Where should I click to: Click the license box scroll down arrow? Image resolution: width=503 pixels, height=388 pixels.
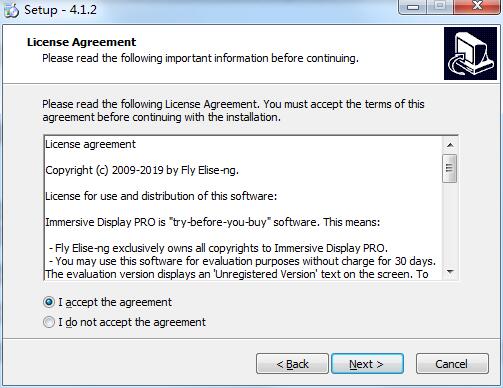[450, 272]
